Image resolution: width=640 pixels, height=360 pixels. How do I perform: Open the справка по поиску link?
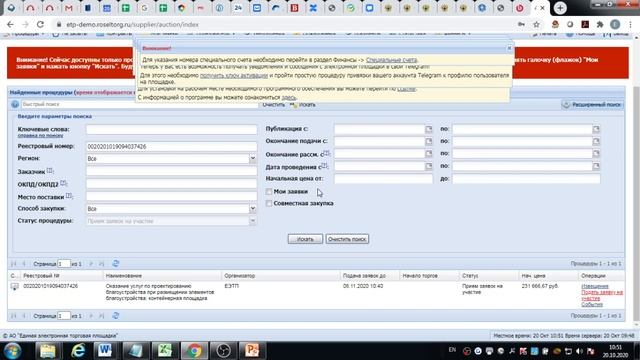coord(40,136)
